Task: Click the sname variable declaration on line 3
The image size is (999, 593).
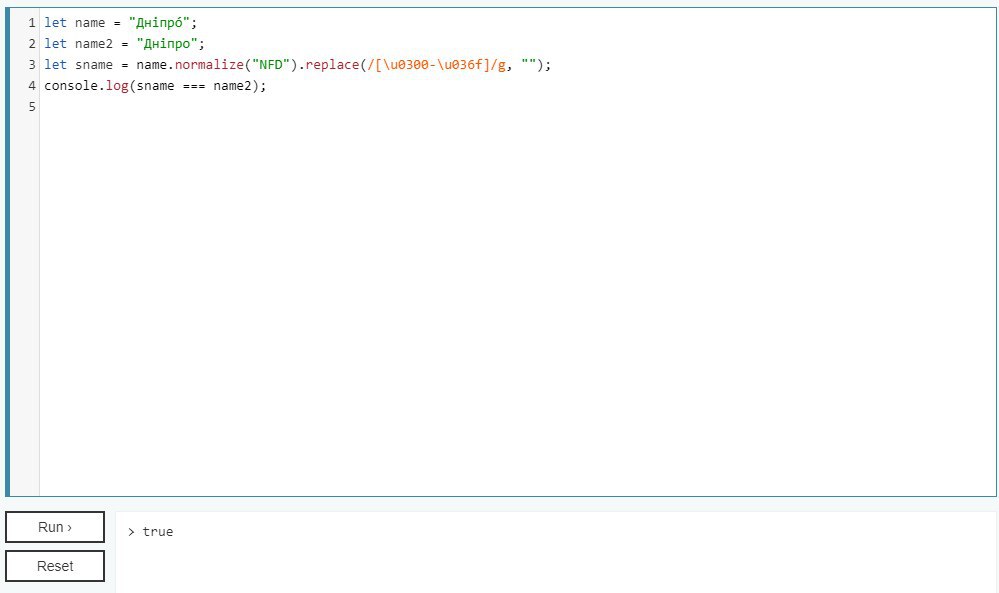Action: 94,65
